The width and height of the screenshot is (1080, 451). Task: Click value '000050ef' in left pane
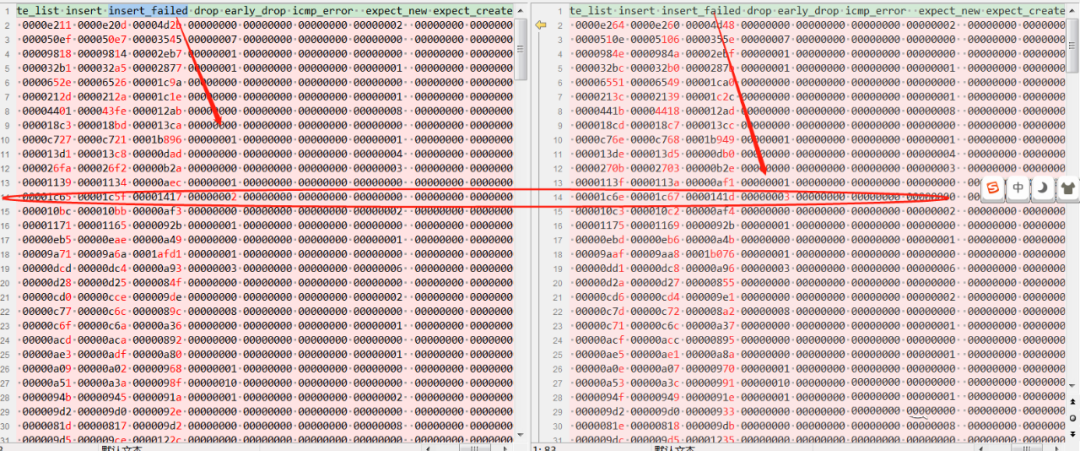[x=47, y=40]
